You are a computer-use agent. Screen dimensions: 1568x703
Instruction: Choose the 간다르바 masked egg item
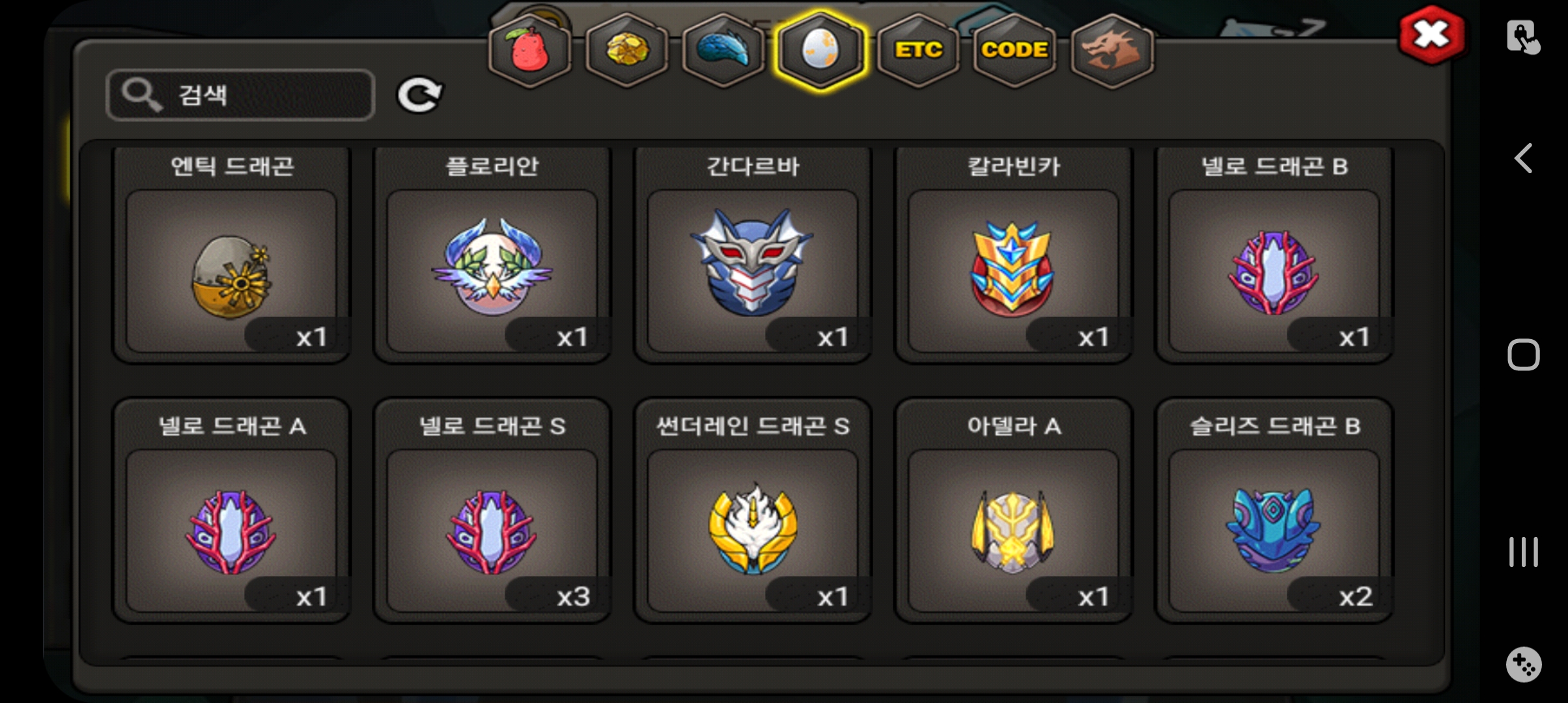[753, 255]
